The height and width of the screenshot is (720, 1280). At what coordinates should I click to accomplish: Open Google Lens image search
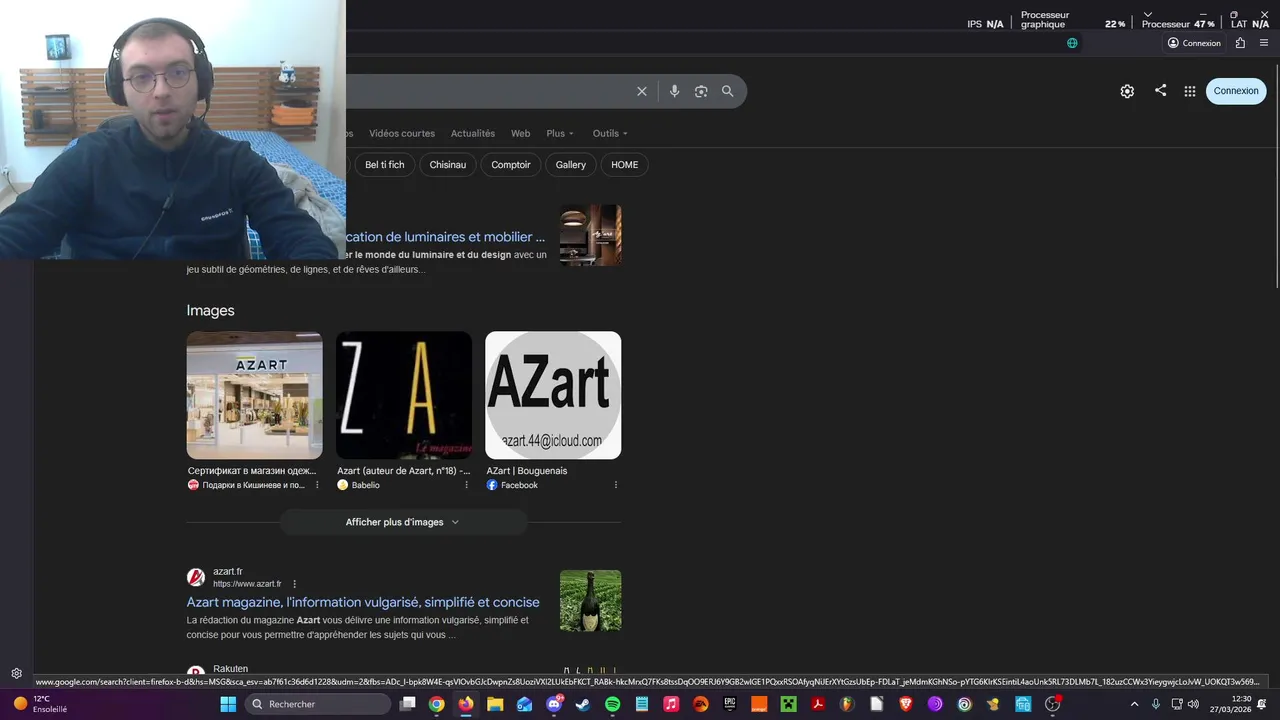click(701, 91)
